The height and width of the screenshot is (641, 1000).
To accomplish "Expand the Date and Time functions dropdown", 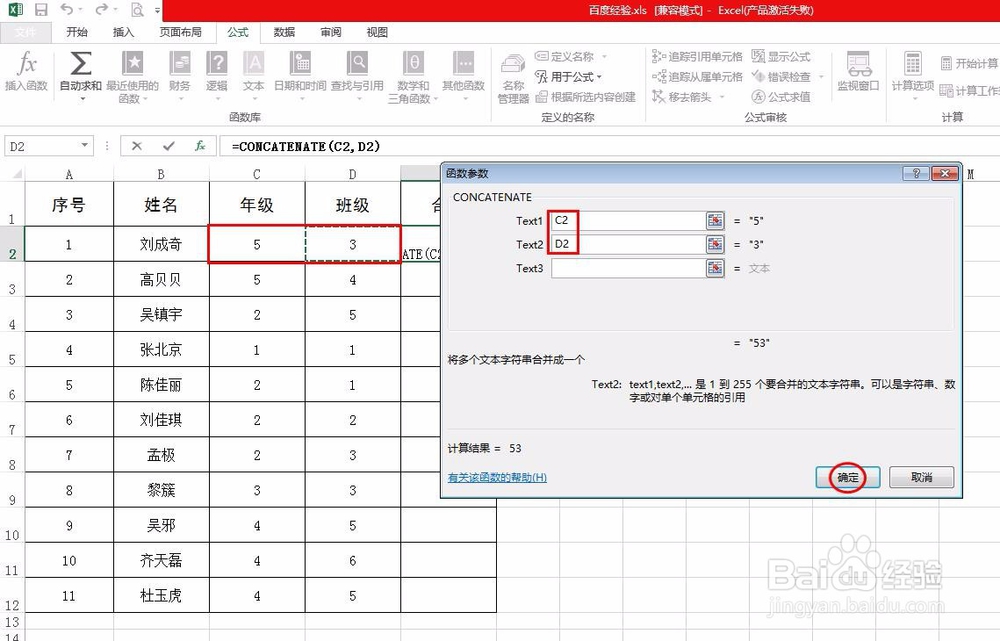I will (302, 97).
